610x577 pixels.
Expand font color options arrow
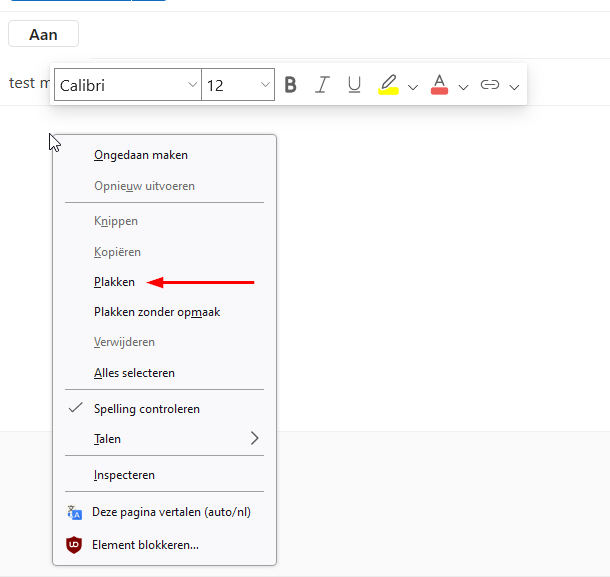[x=463, y=87]
